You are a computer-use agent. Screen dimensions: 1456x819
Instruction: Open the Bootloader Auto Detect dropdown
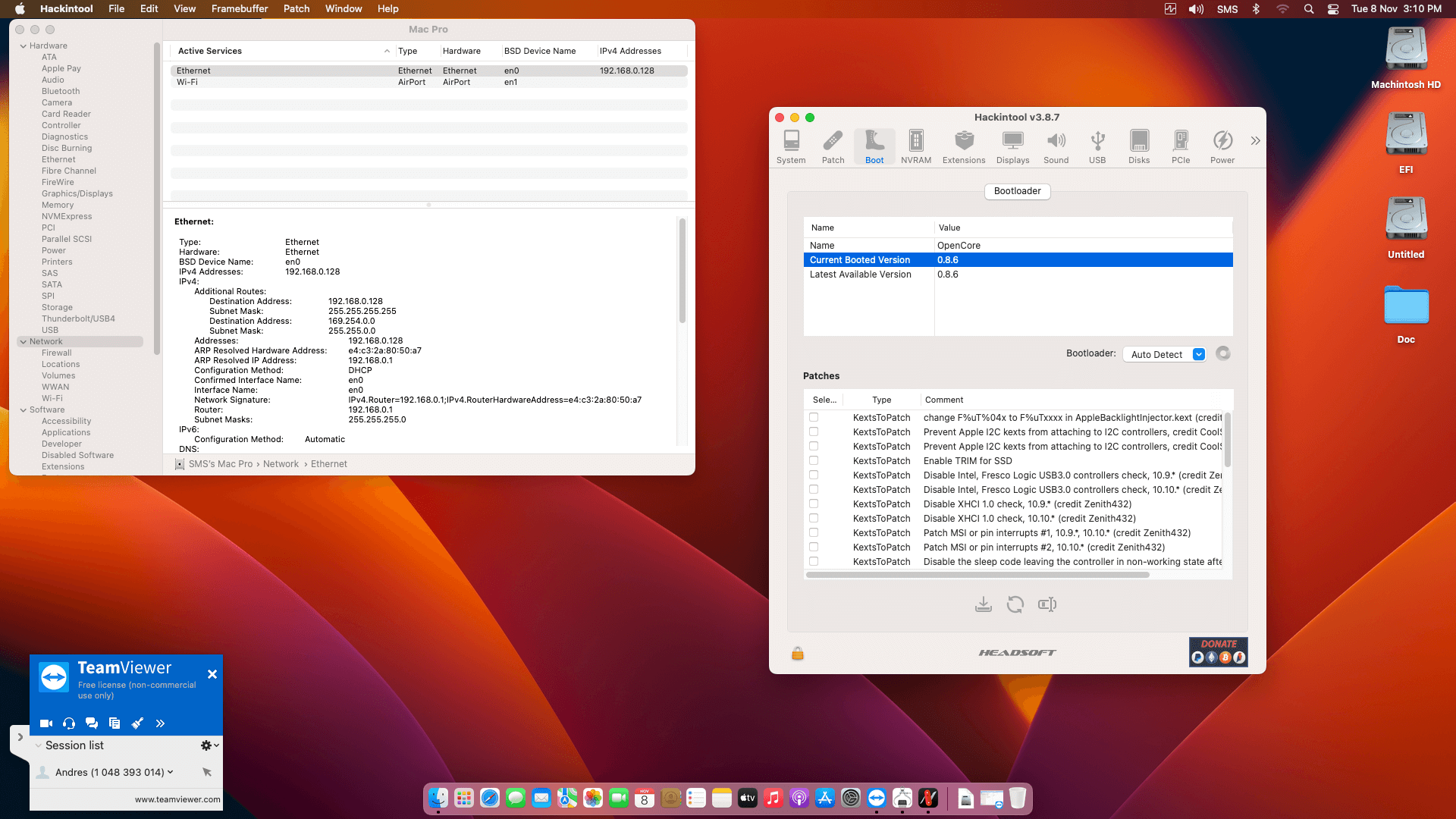pos(1164,354)
